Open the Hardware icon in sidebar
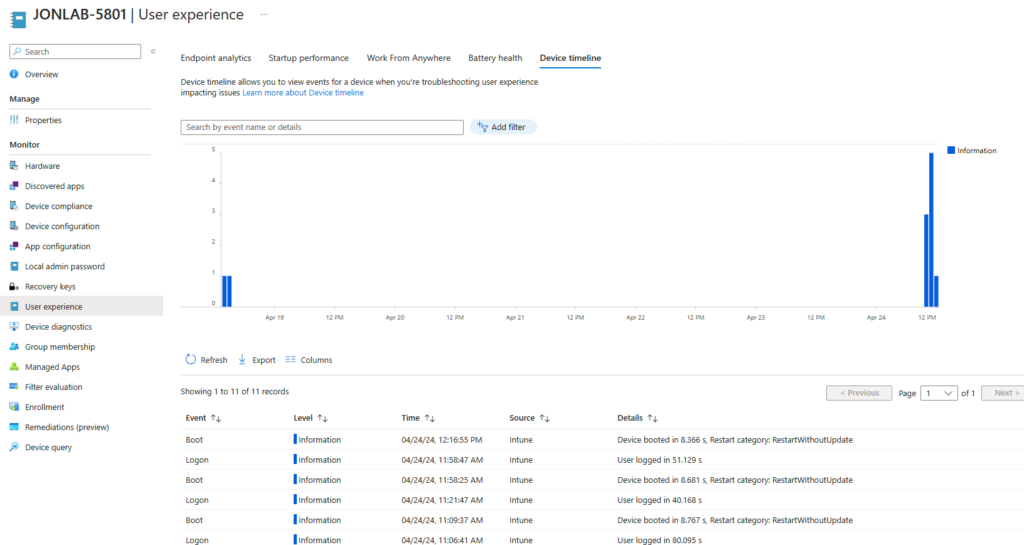Viewport: 1024px width, 545px height. [x=14, y=166]
